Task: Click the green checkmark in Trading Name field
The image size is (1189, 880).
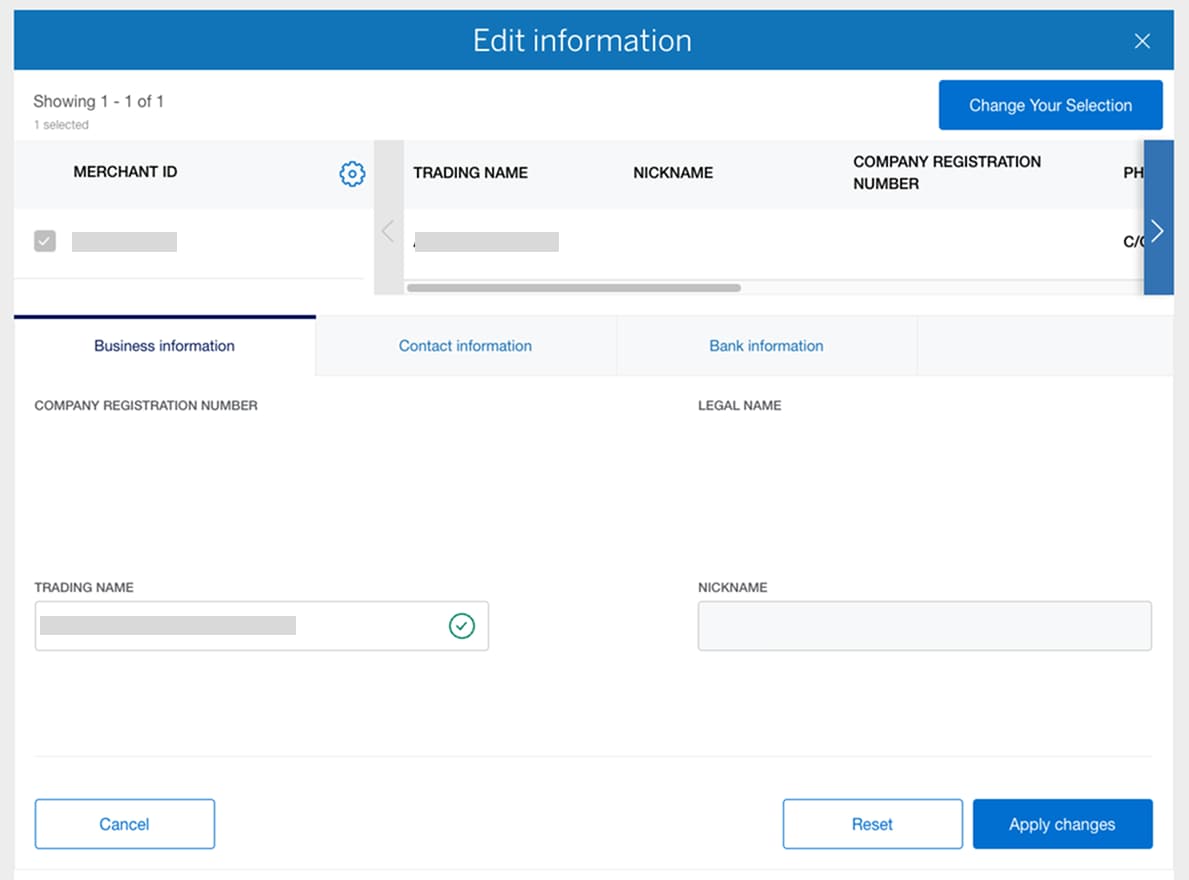Action: point(462,625)
